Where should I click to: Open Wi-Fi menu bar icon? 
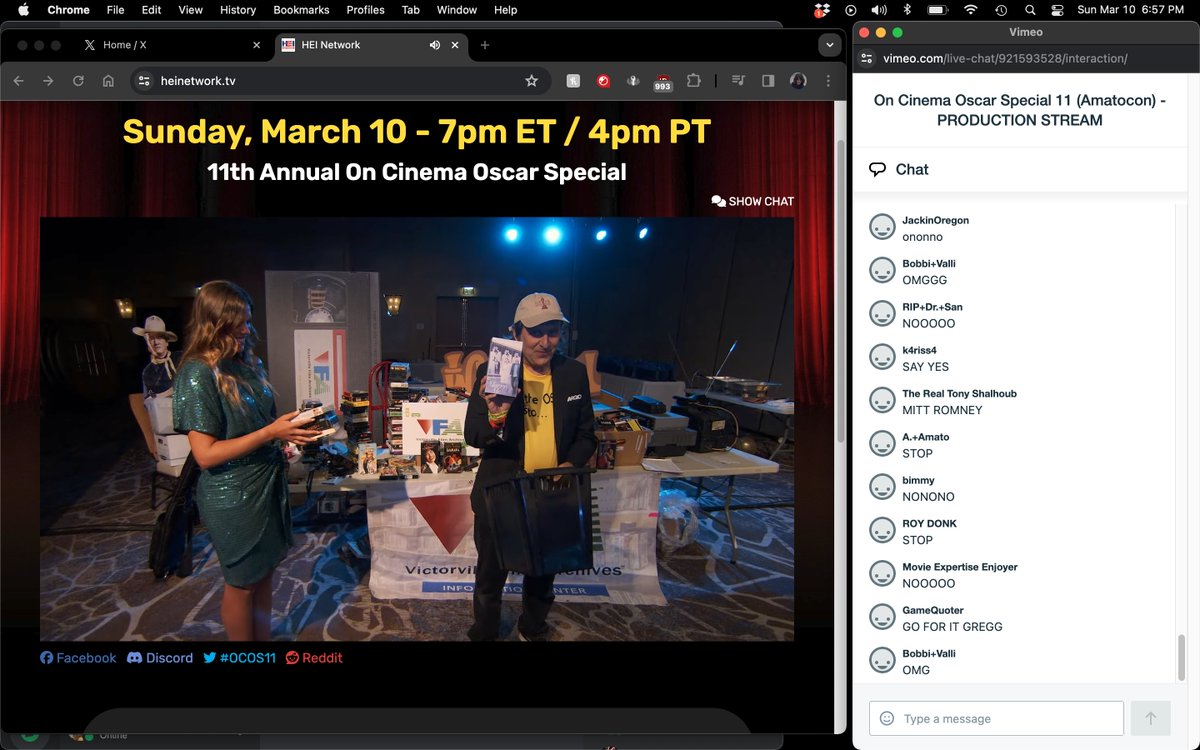pyautogui.click(x=970, y=10)
